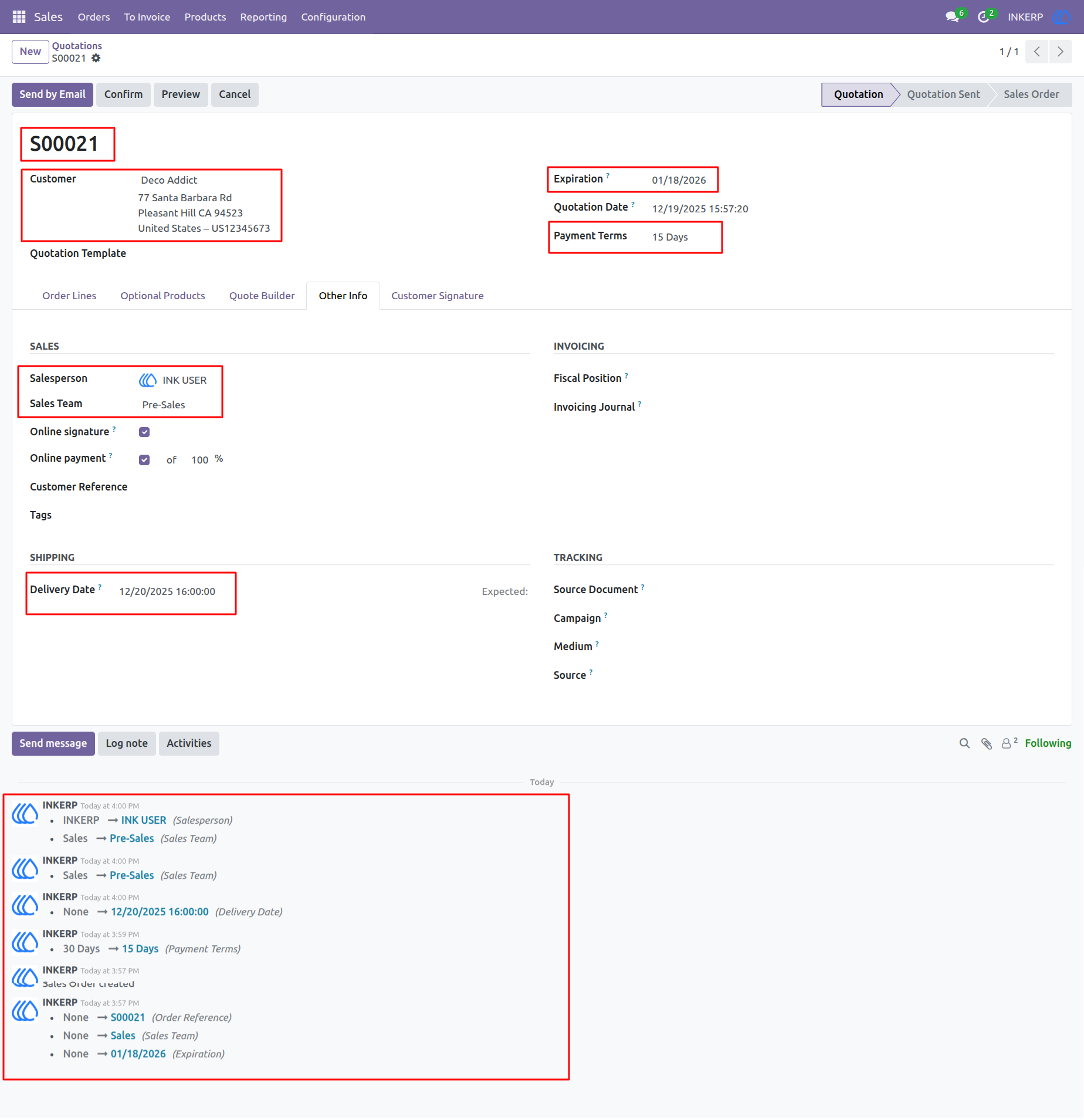Open the To Invoice menu
Image resolution: width=1084 pixels, height=1120 pixels.
[147, 17]
